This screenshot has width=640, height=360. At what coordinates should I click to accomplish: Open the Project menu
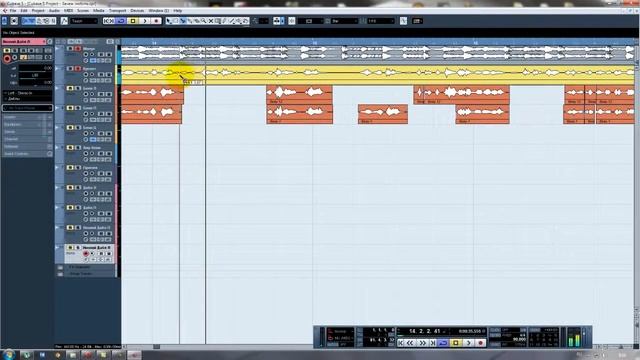click(38, 11)
